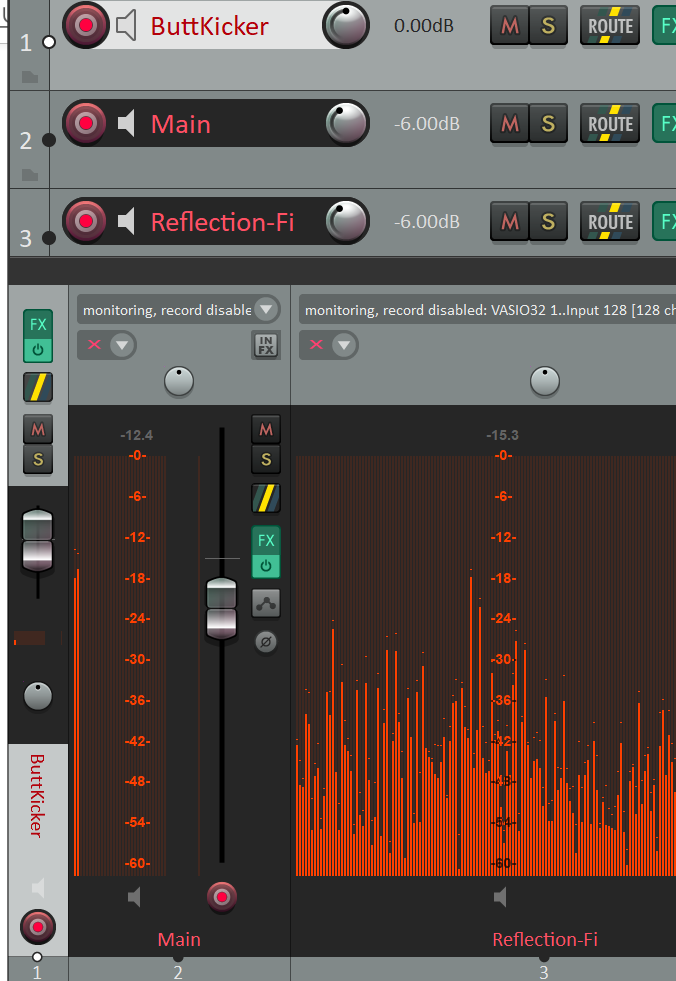Click Main mixer volume fader
This screenshot has height=981, width=676.
pyautogui.click(x=222, y=608)
